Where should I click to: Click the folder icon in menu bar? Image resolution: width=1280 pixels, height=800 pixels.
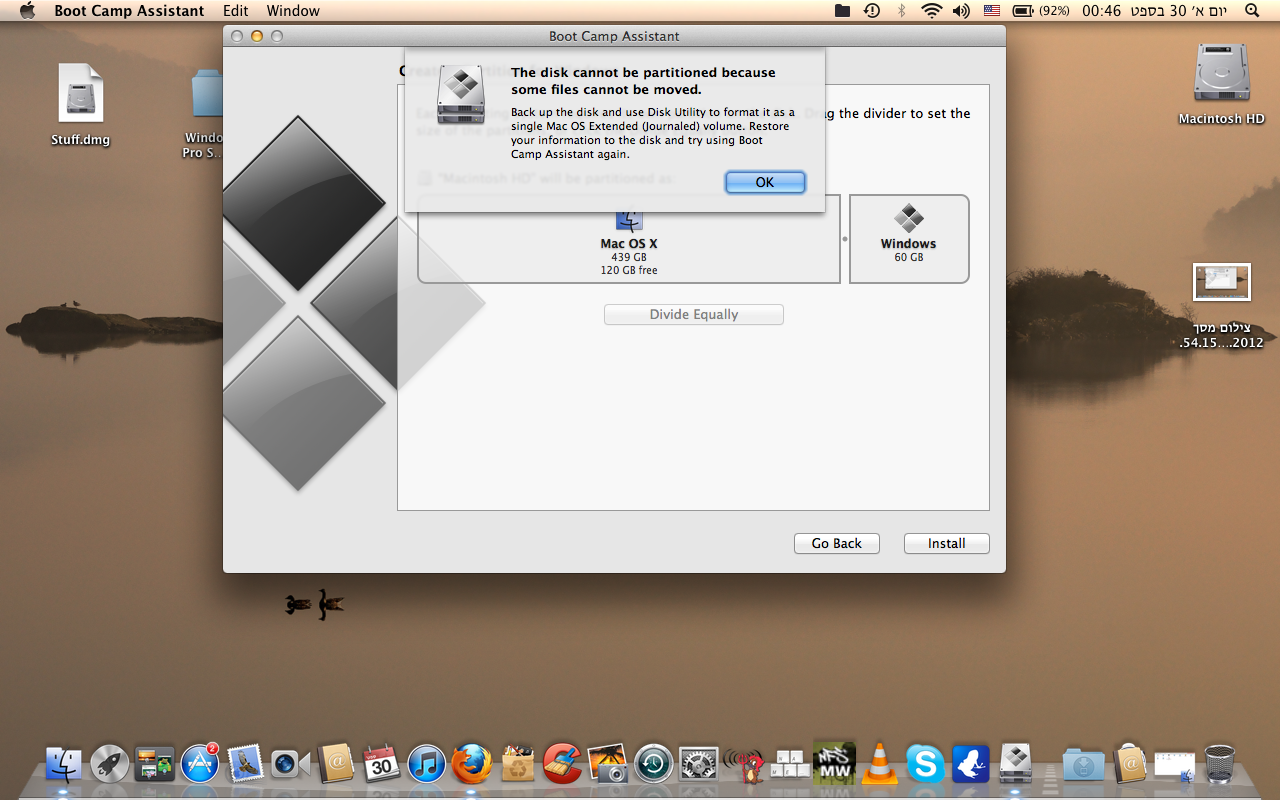tap(843, 11)
